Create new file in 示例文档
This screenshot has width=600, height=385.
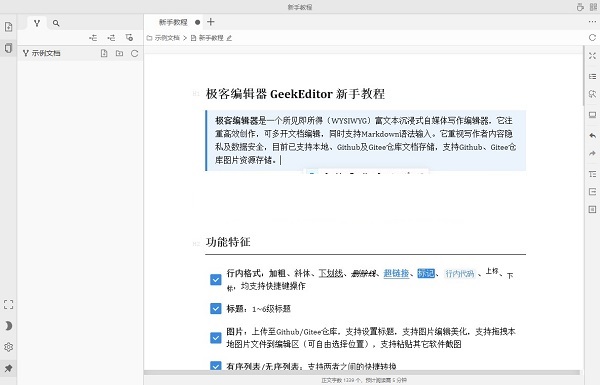(x=104, y=53)
